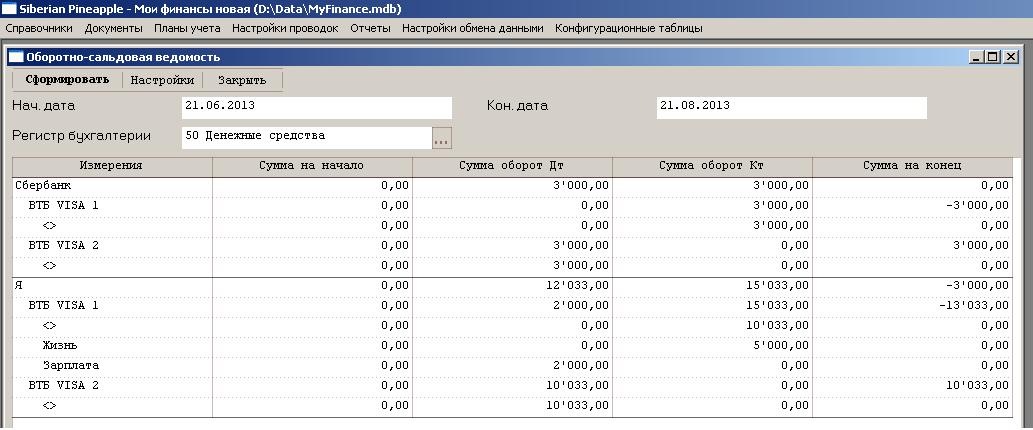
Task: Select the Сбербанк row
Action: [513, 186]
